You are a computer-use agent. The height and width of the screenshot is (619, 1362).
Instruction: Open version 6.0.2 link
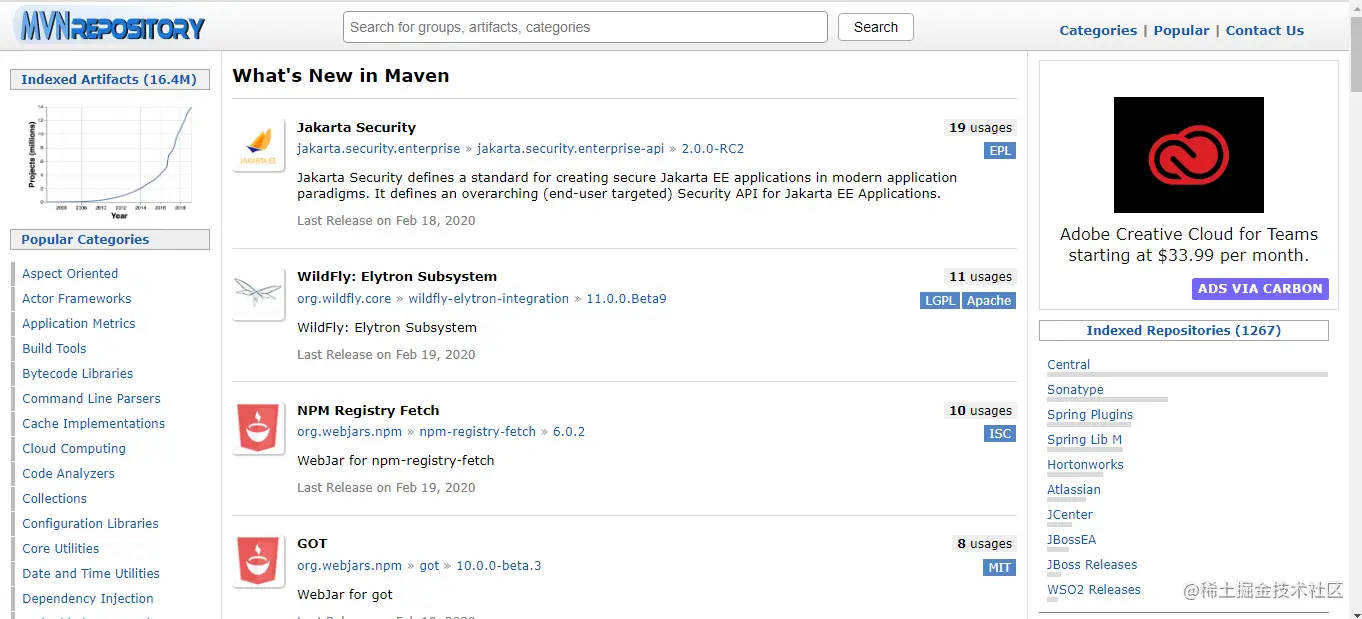[x=569, y=432]
